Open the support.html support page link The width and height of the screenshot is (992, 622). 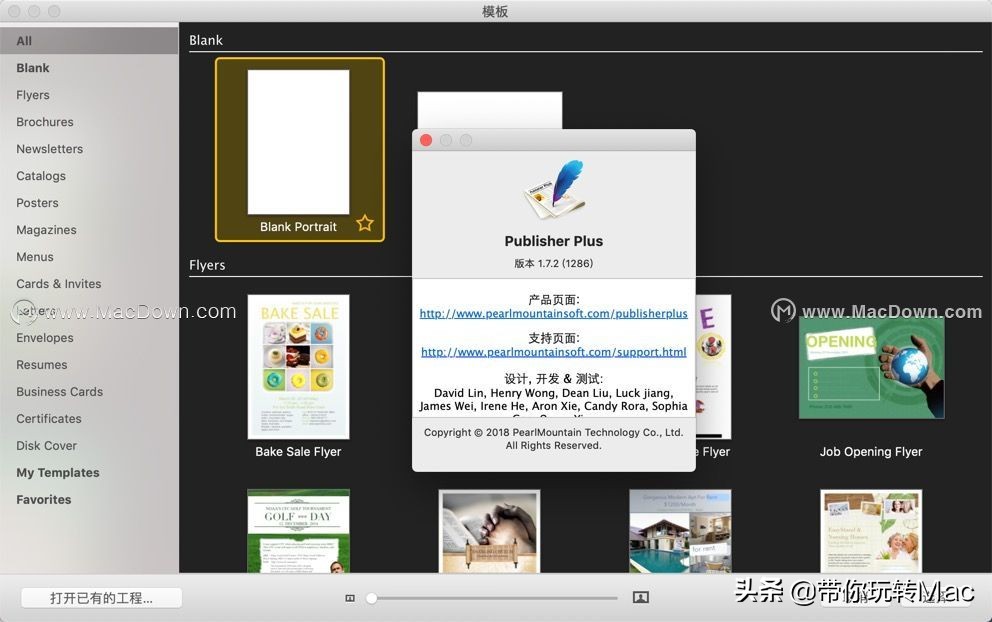click(x=553, y=352)
